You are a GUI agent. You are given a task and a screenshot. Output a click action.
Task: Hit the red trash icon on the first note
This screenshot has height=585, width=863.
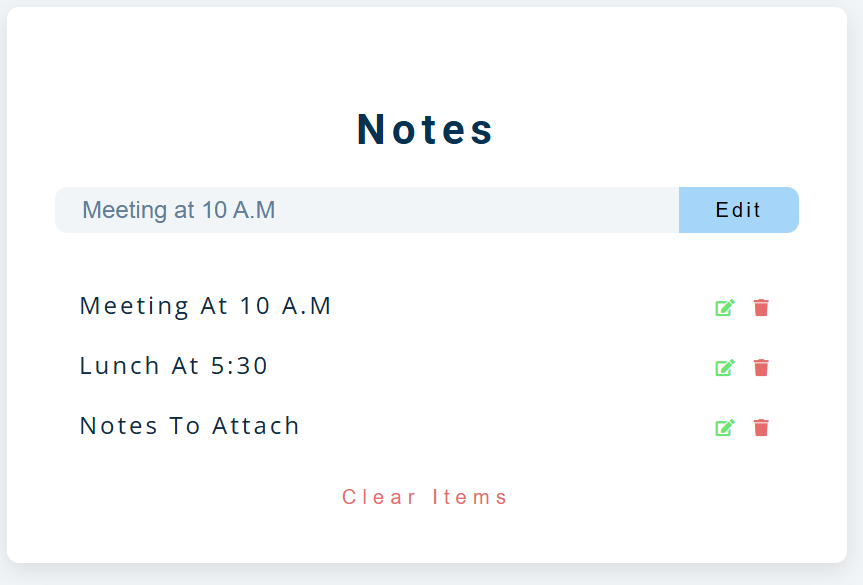(x=761, y=308)
